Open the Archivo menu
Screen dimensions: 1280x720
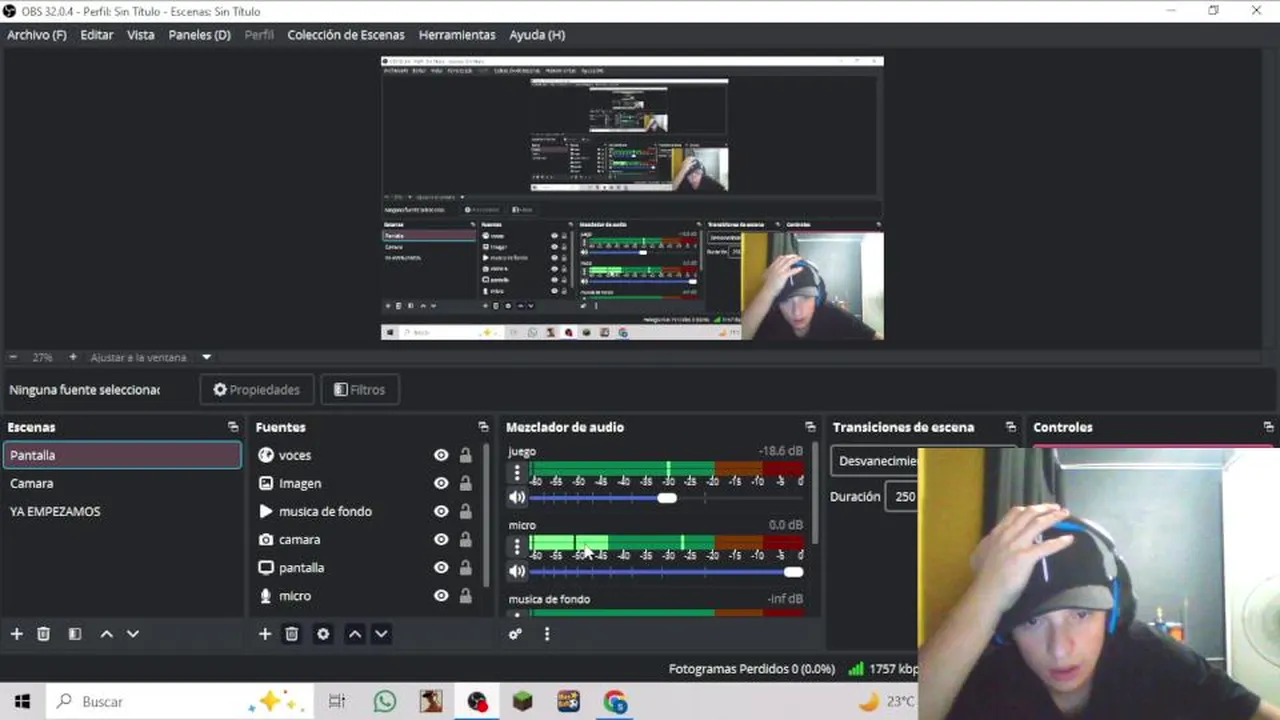tap(37, 35)
